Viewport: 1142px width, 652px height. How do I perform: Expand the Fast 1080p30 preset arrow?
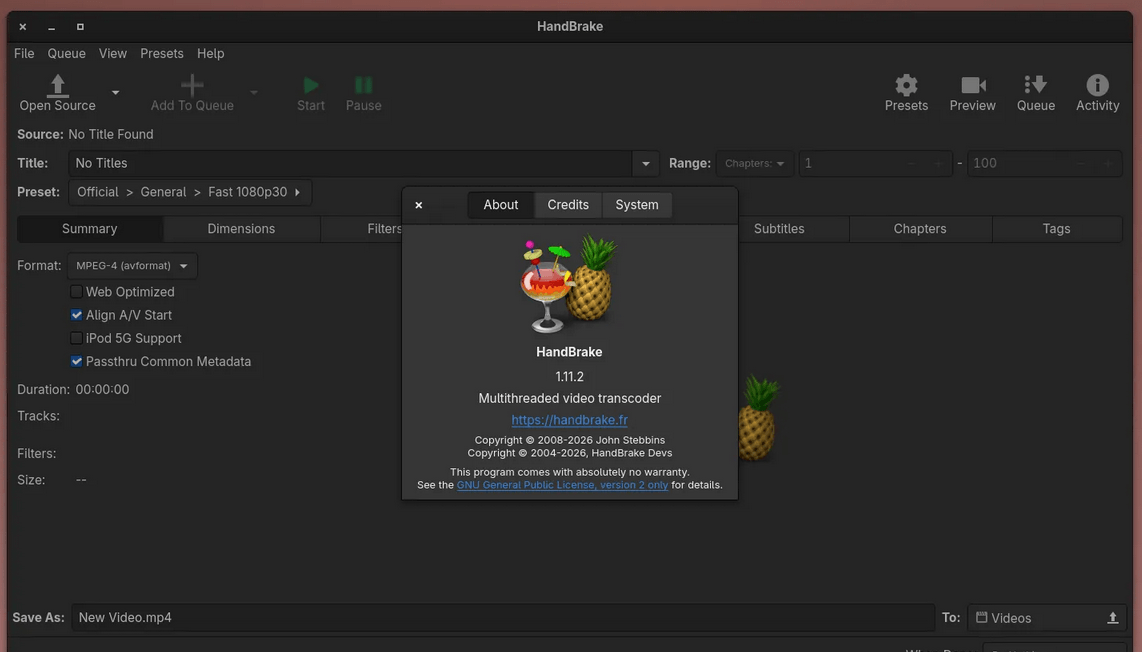point(297,192)
